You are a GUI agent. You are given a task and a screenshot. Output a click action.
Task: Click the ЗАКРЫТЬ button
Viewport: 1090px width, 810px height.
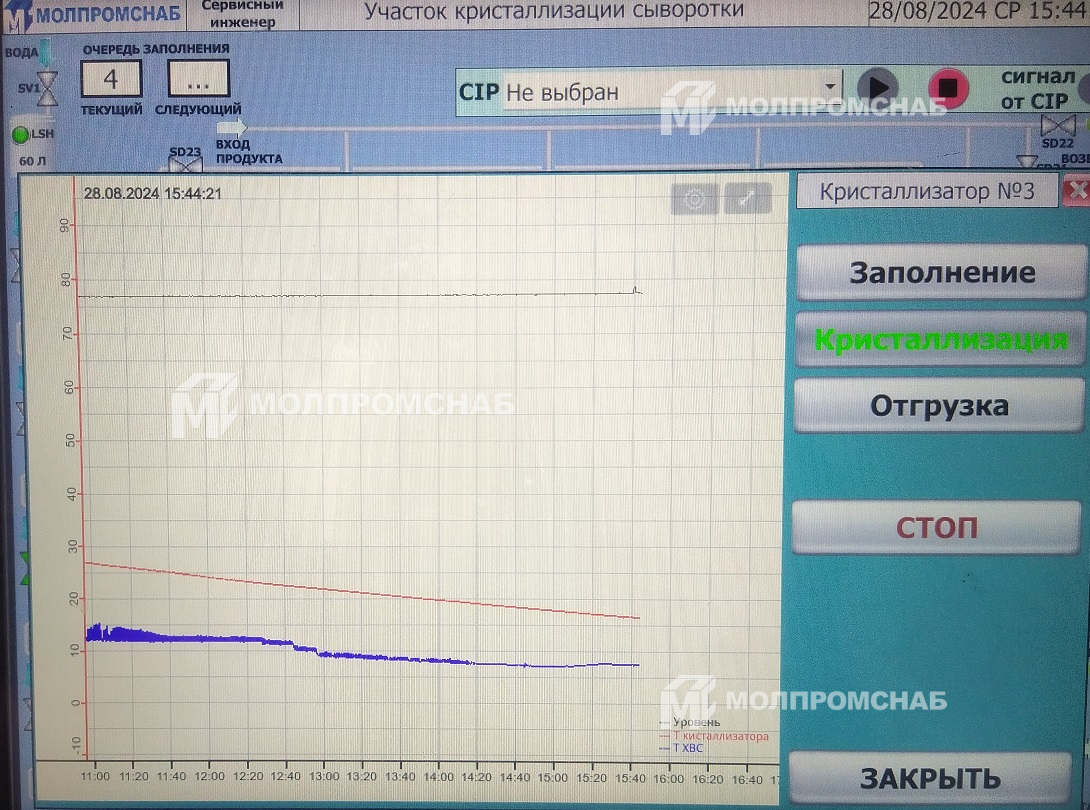[x=930, y=778]
